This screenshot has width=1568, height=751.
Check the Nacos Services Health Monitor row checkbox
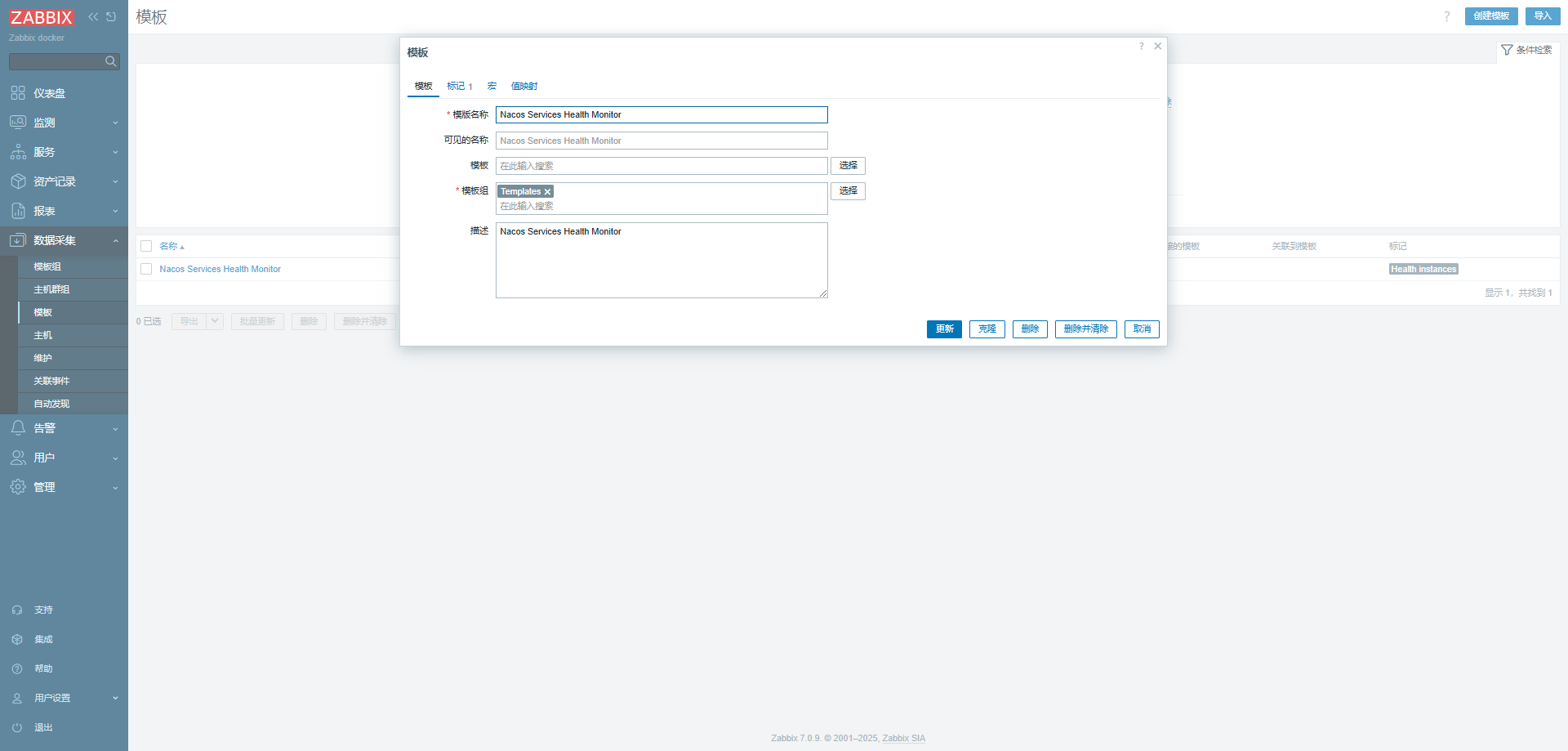click(146, 269)
